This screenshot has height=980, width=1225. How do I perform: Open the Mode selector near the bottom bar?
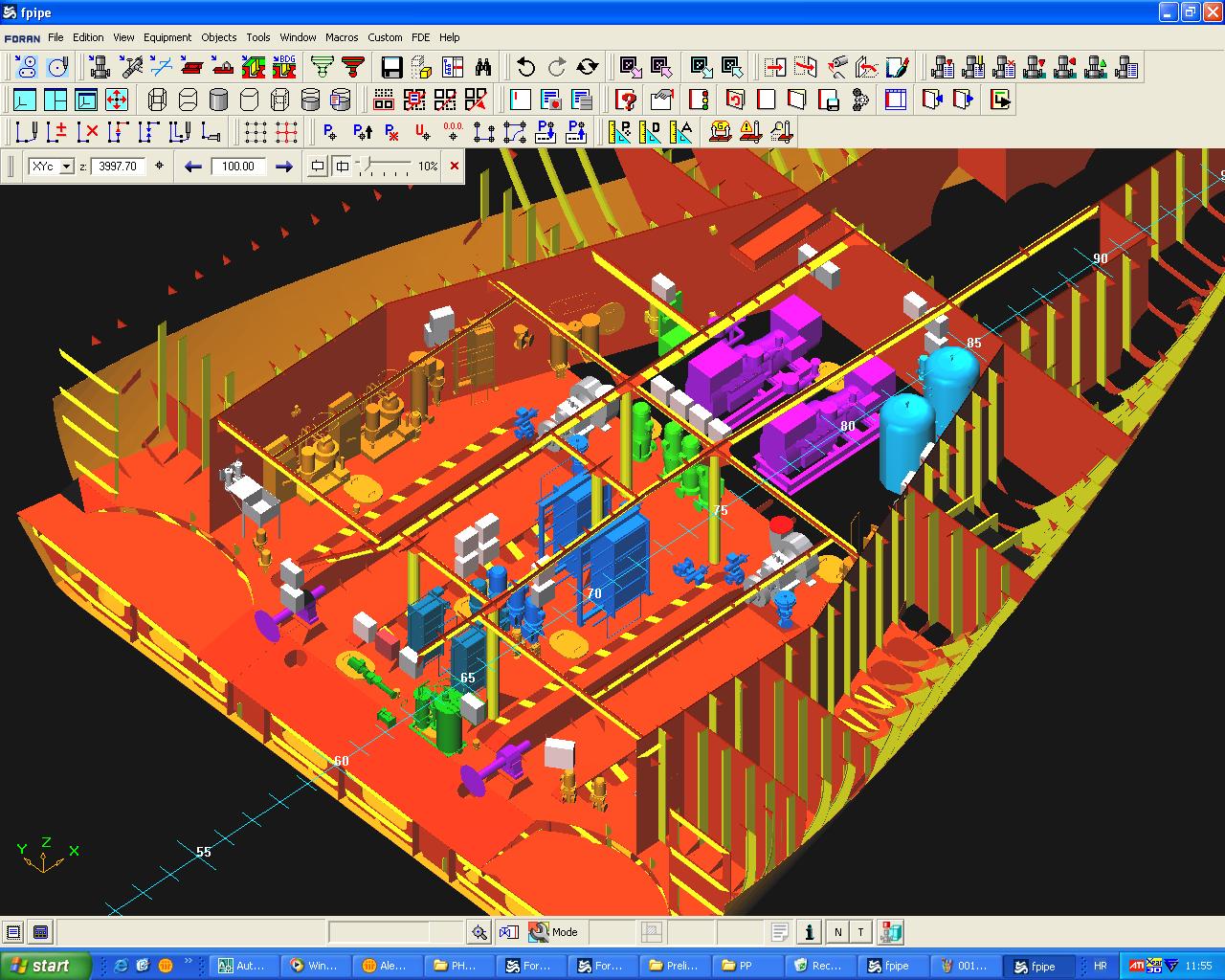555,931
